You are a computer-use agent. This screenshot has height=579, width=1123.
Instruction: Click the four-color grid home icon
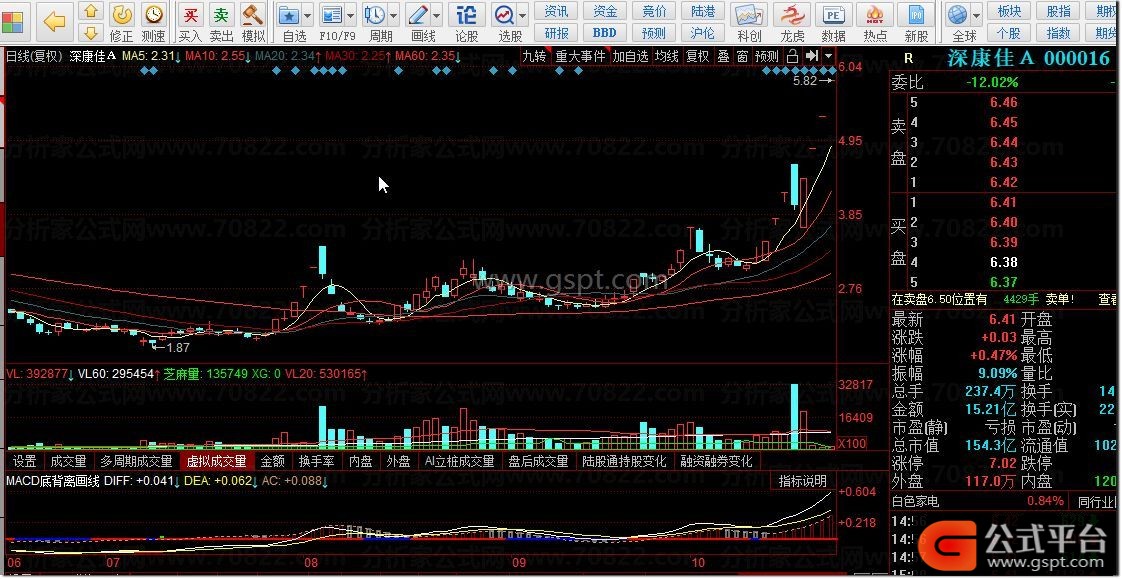[x=13, y=22]
